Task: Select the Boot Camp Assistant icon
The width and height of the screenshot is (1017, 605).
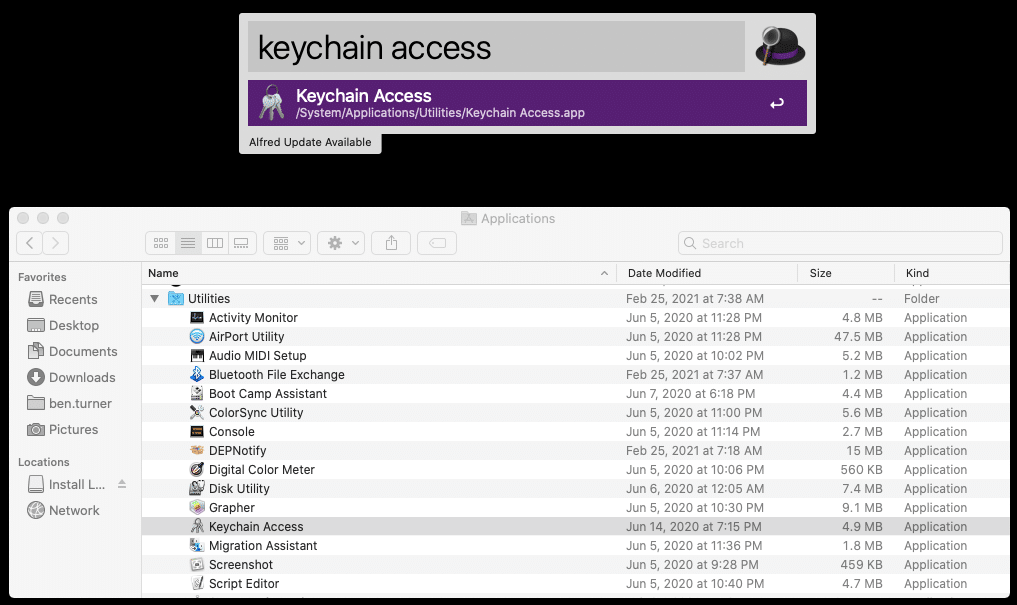Action: click(x=197, y=394)
